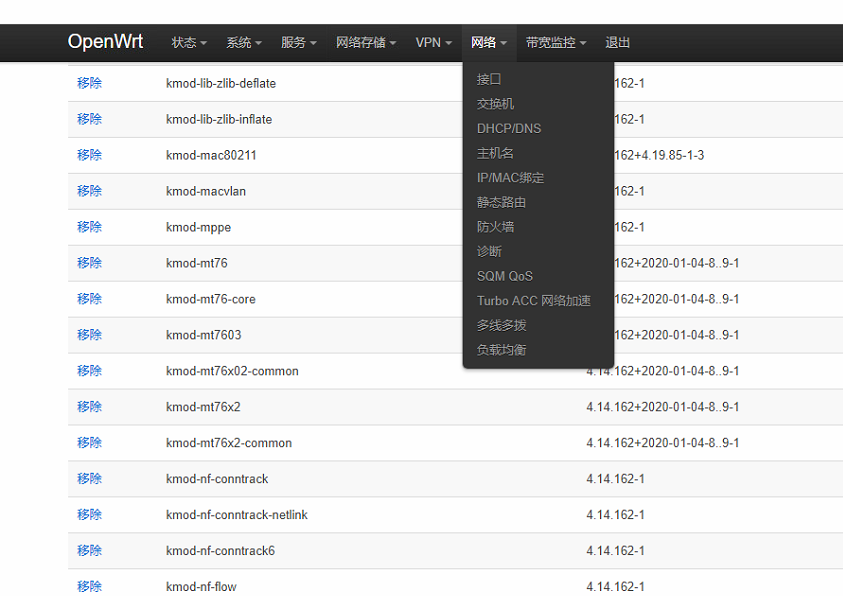
Task: Click 退出 to log out
Action: 617,42
